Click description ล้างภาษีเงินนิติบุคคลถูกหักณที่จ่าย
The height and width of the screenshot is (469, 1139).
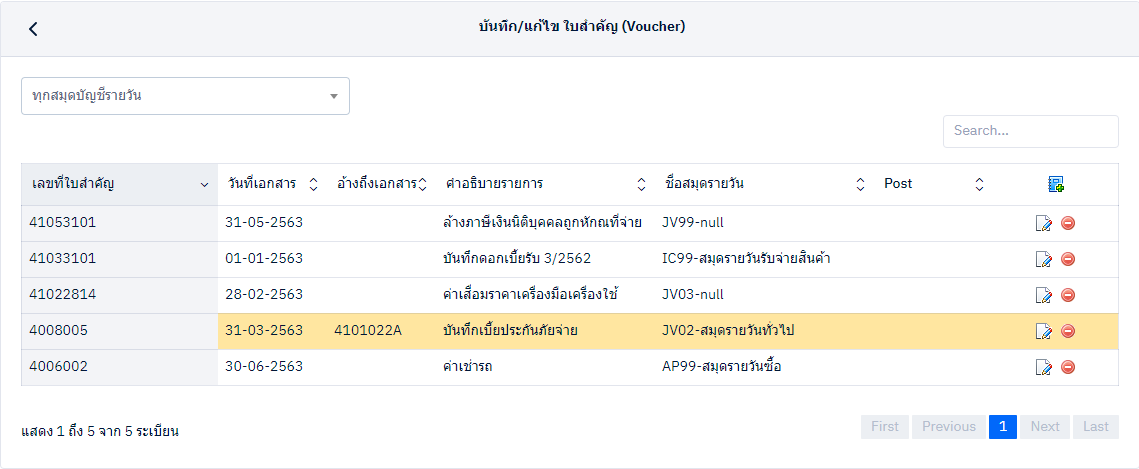(x=542, y=223)
